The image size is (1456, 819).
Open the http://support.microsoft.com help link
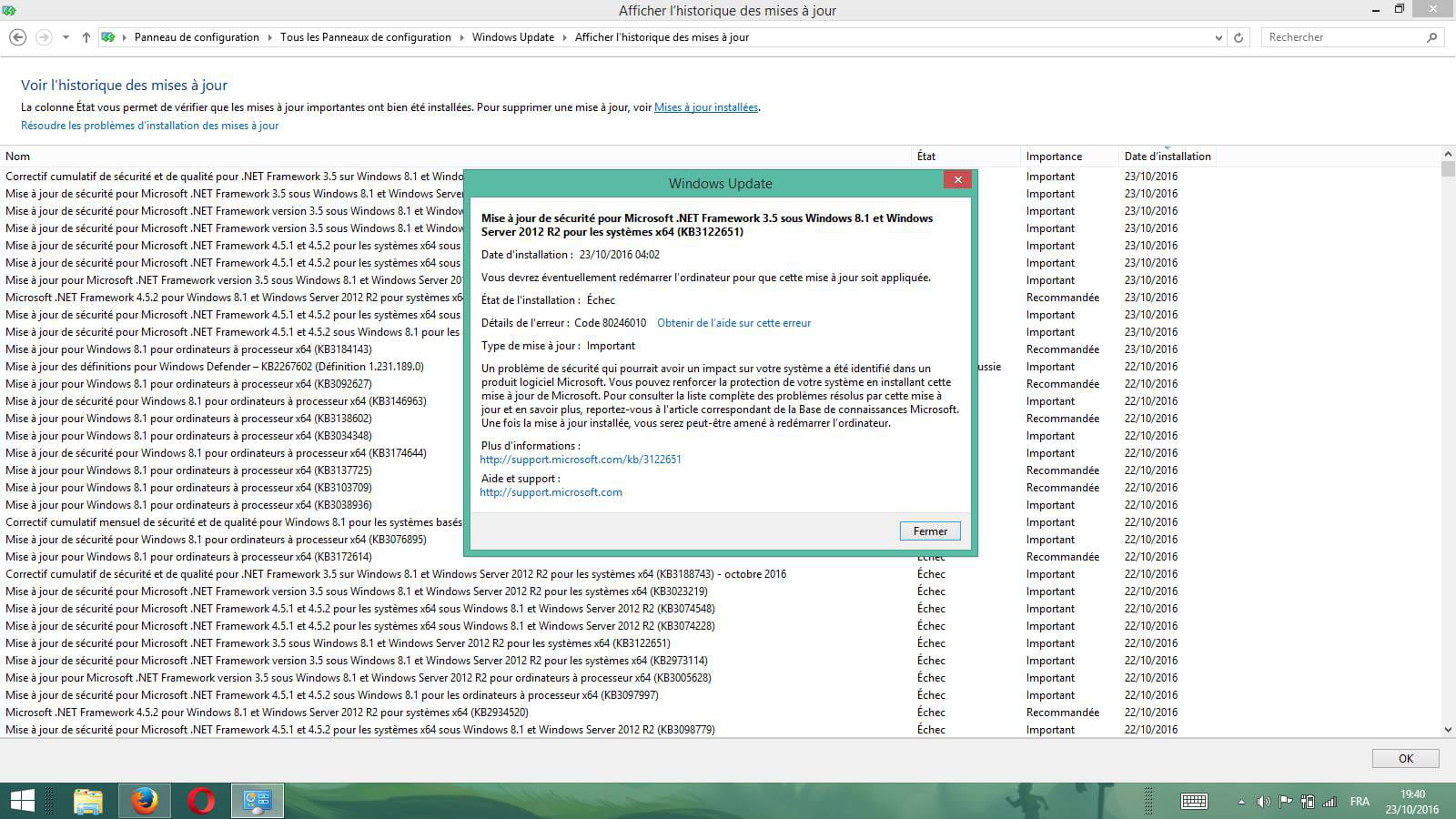551,492
